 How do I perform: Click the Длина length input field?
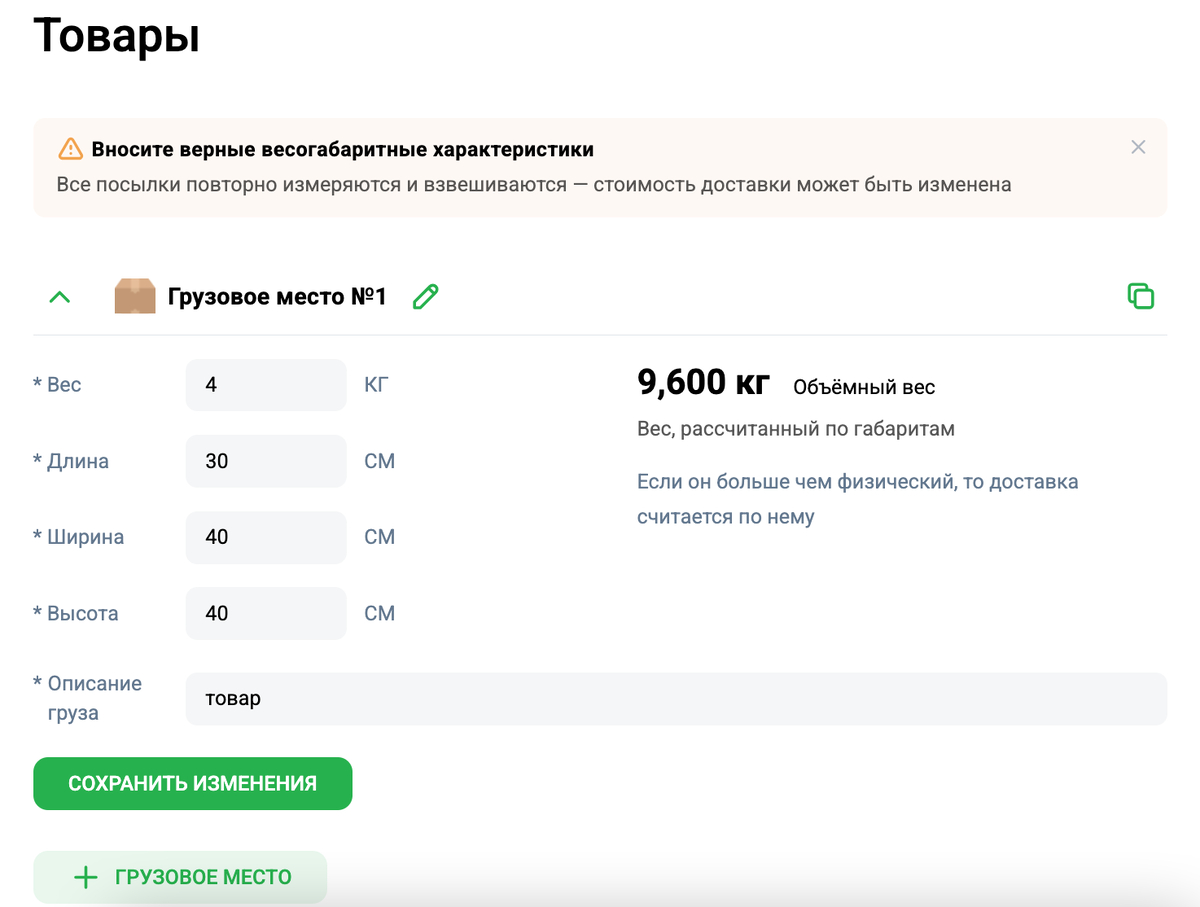click(266, 461)
